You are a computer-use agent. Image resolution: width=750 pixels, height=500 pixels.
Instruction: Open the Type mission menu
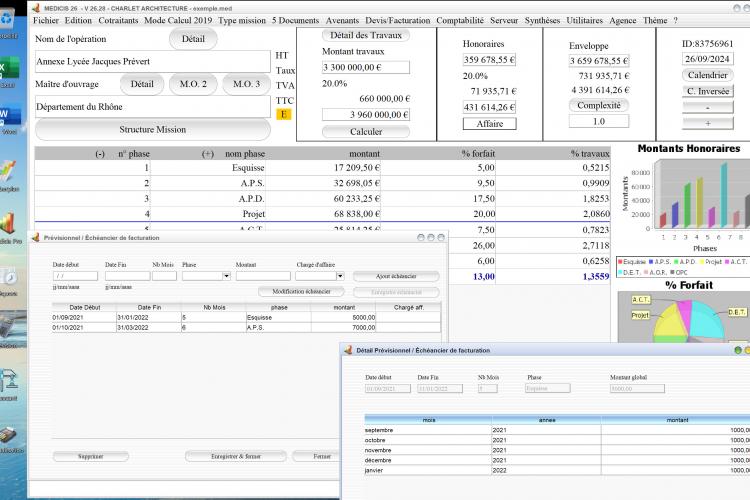tap(242, 21)
